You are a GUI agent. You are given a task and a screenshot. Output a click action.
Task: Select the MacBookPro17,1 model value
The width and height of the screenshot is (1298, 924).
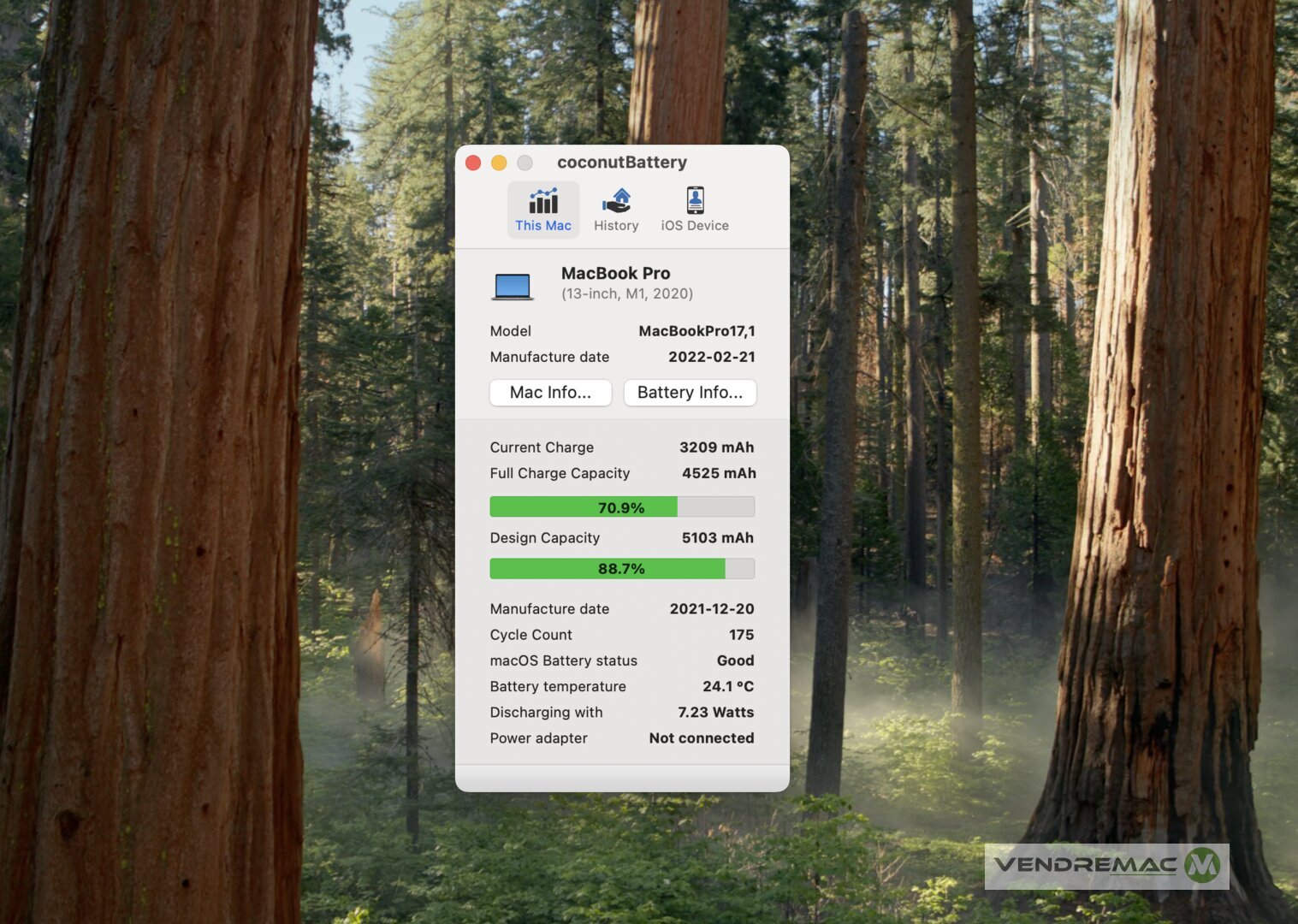696,331
